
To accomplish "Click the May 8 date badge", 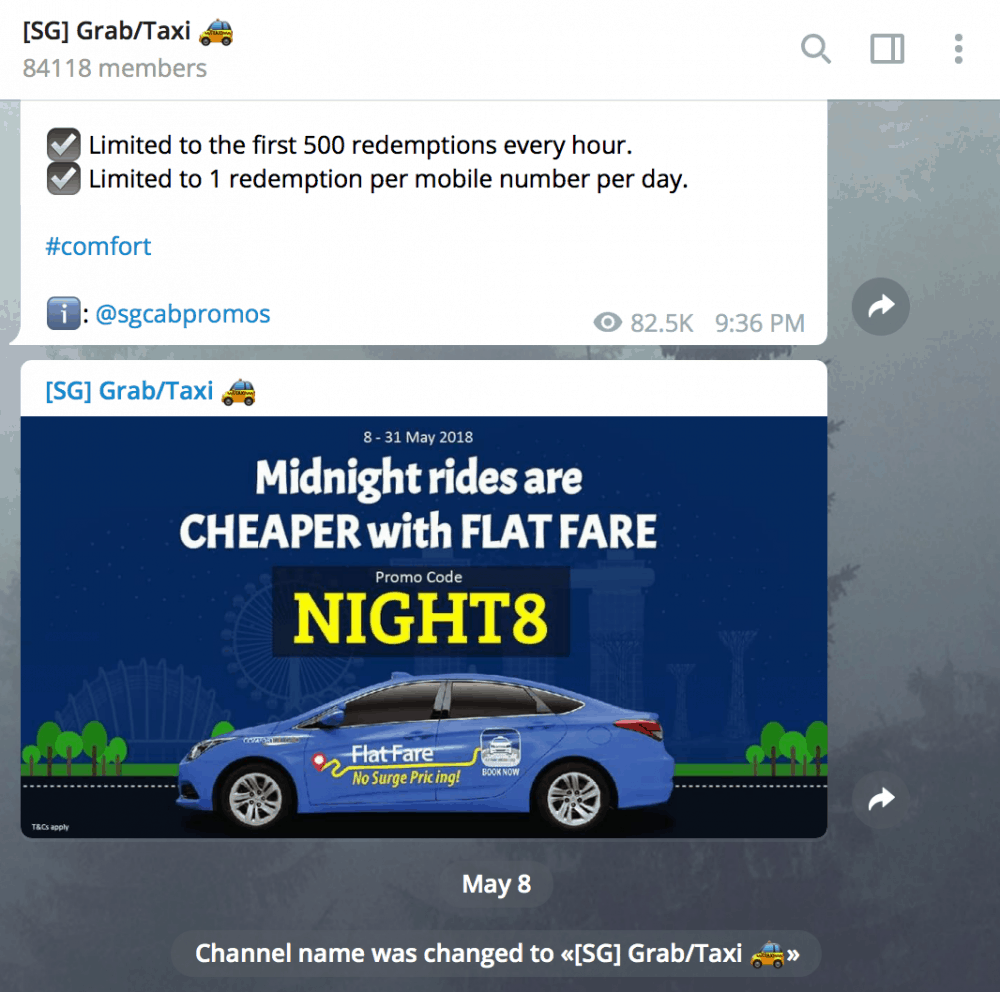I will click(x=496, y=884).
